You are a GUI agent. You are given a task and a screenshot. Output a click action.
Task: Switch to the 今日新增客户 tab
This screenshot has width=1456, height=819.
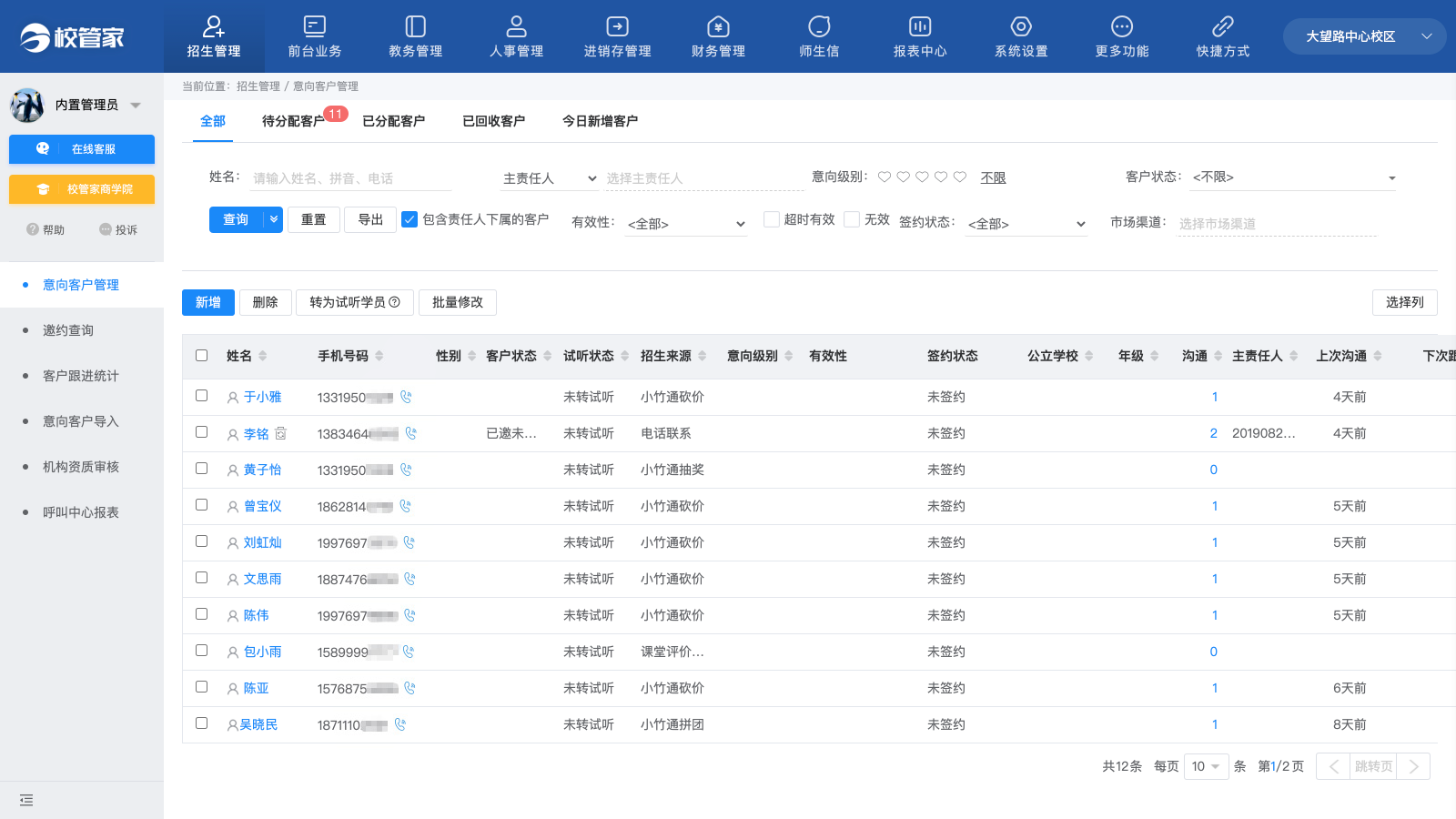click(600, 121)
